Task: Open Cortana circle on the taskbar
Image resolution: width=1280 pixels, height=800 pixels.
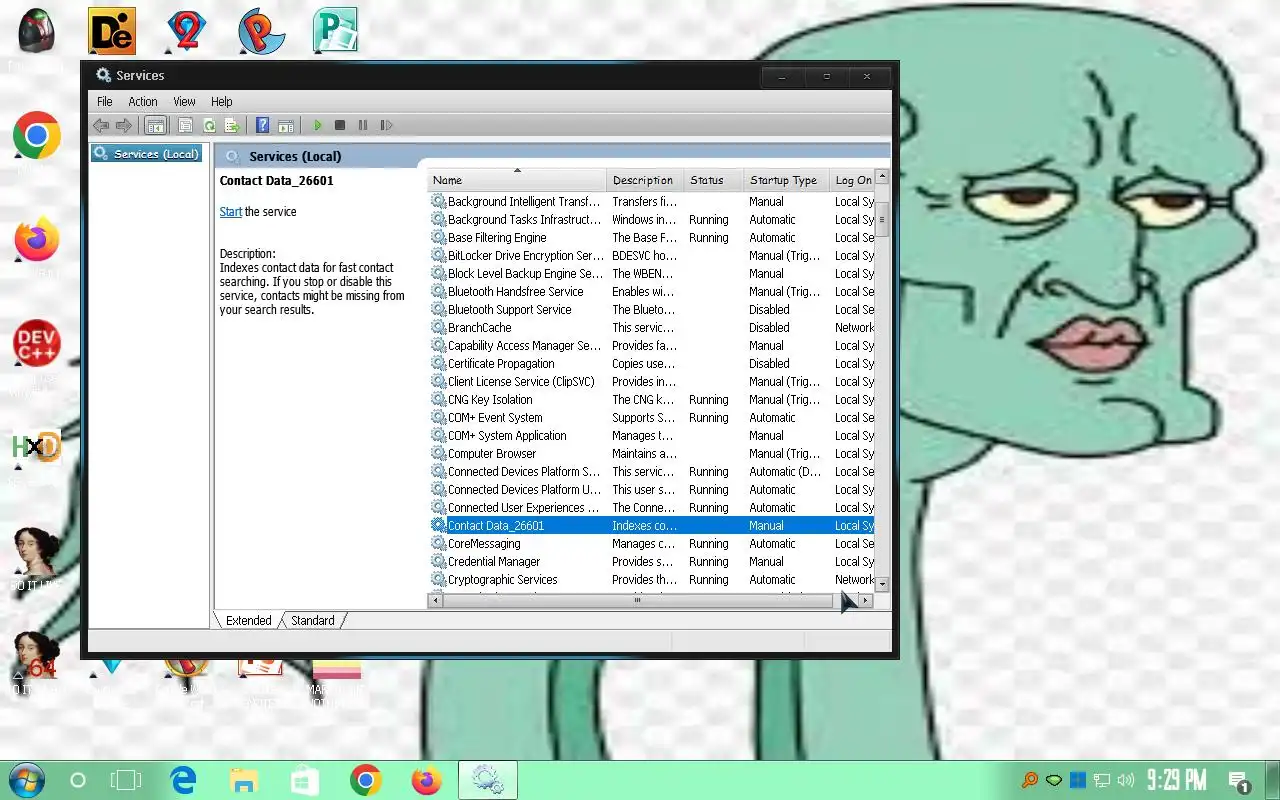Action: click(77, 780)
